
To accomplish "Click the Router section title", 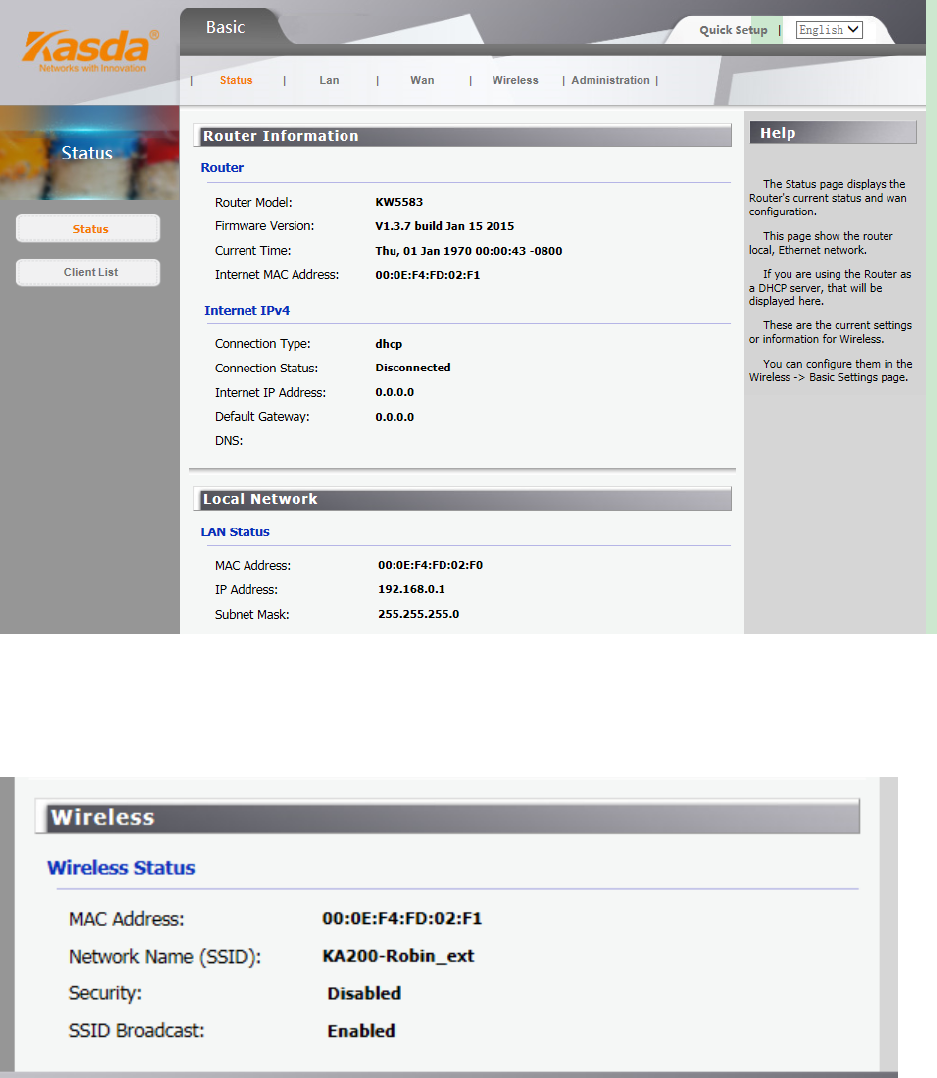I will click(222, 168).
